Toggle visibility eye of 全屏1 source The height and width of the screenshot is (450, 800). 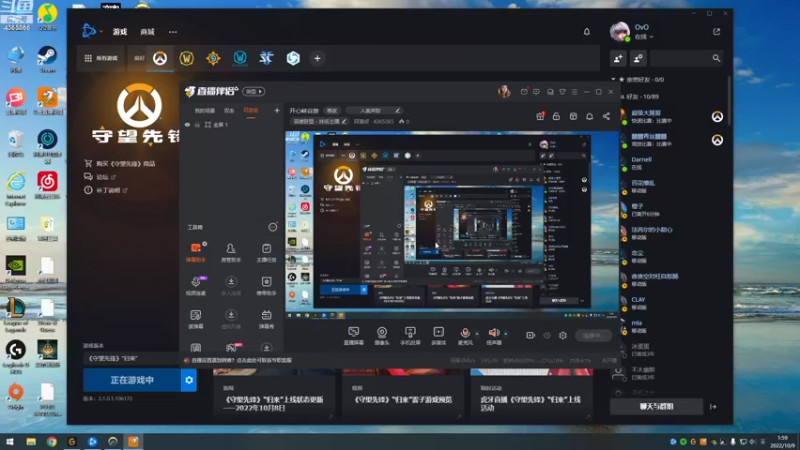[x=187, y=124]
